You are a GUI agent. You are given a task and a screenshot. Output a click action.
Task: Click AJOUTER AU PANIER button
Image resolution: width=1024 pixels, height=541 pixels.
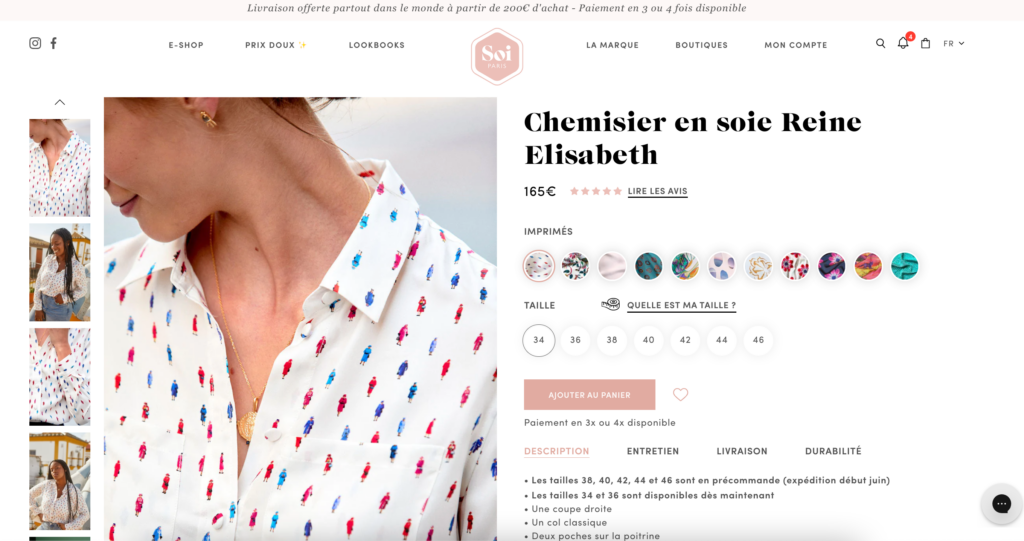point(590,395)
